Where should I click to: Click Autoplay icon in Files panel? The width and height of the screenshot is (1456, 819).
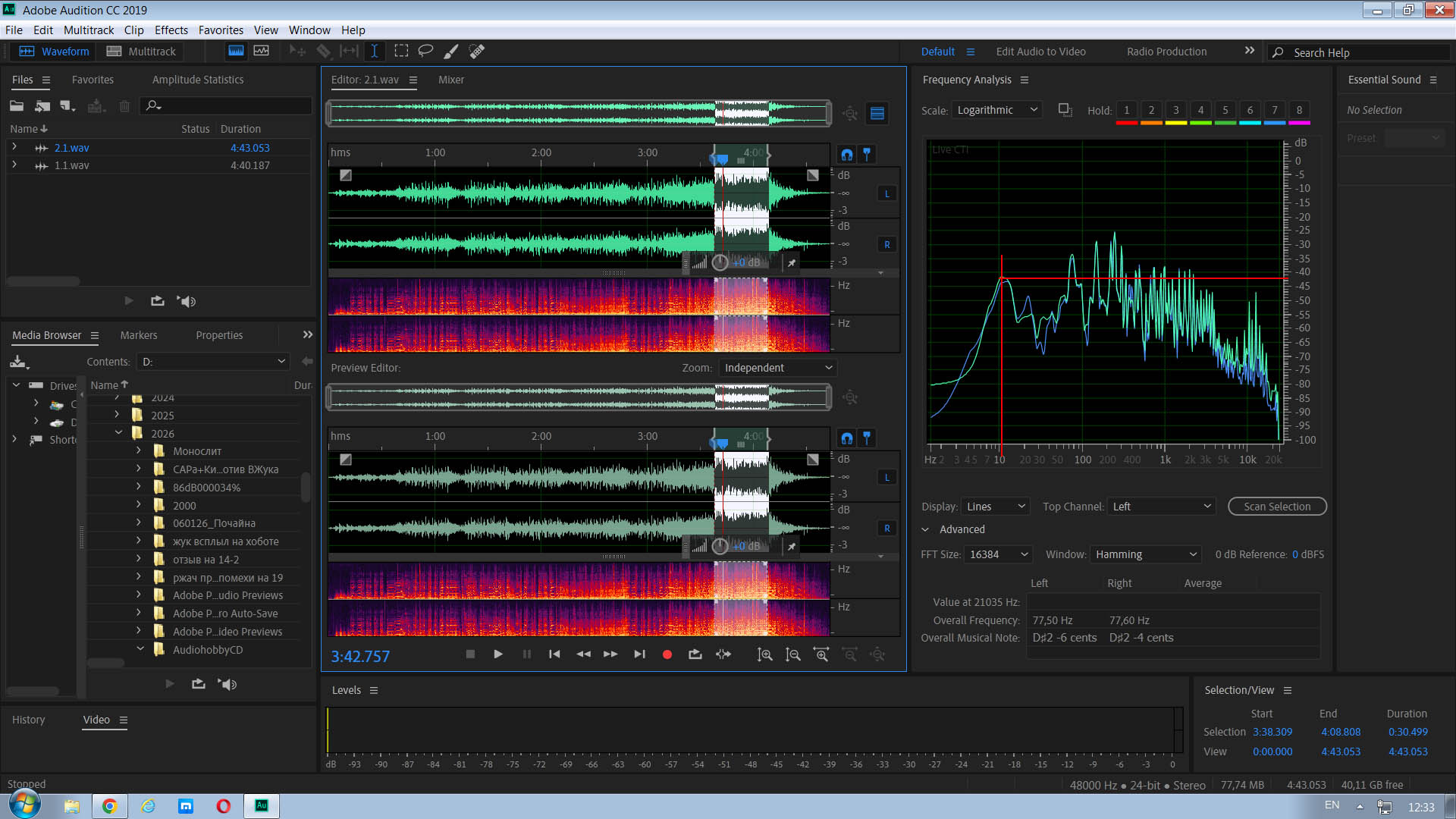click(187, 301)
